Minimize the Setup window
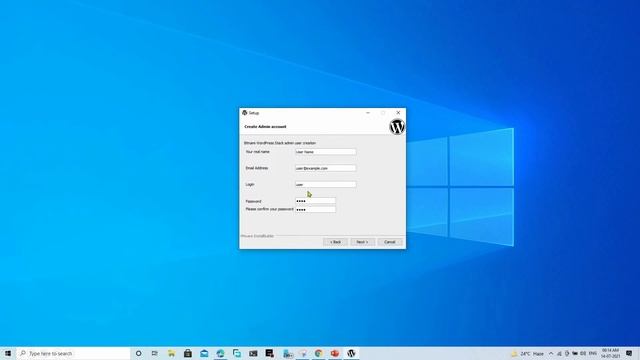This screenshot has width=640, height=360. point(368,113)
